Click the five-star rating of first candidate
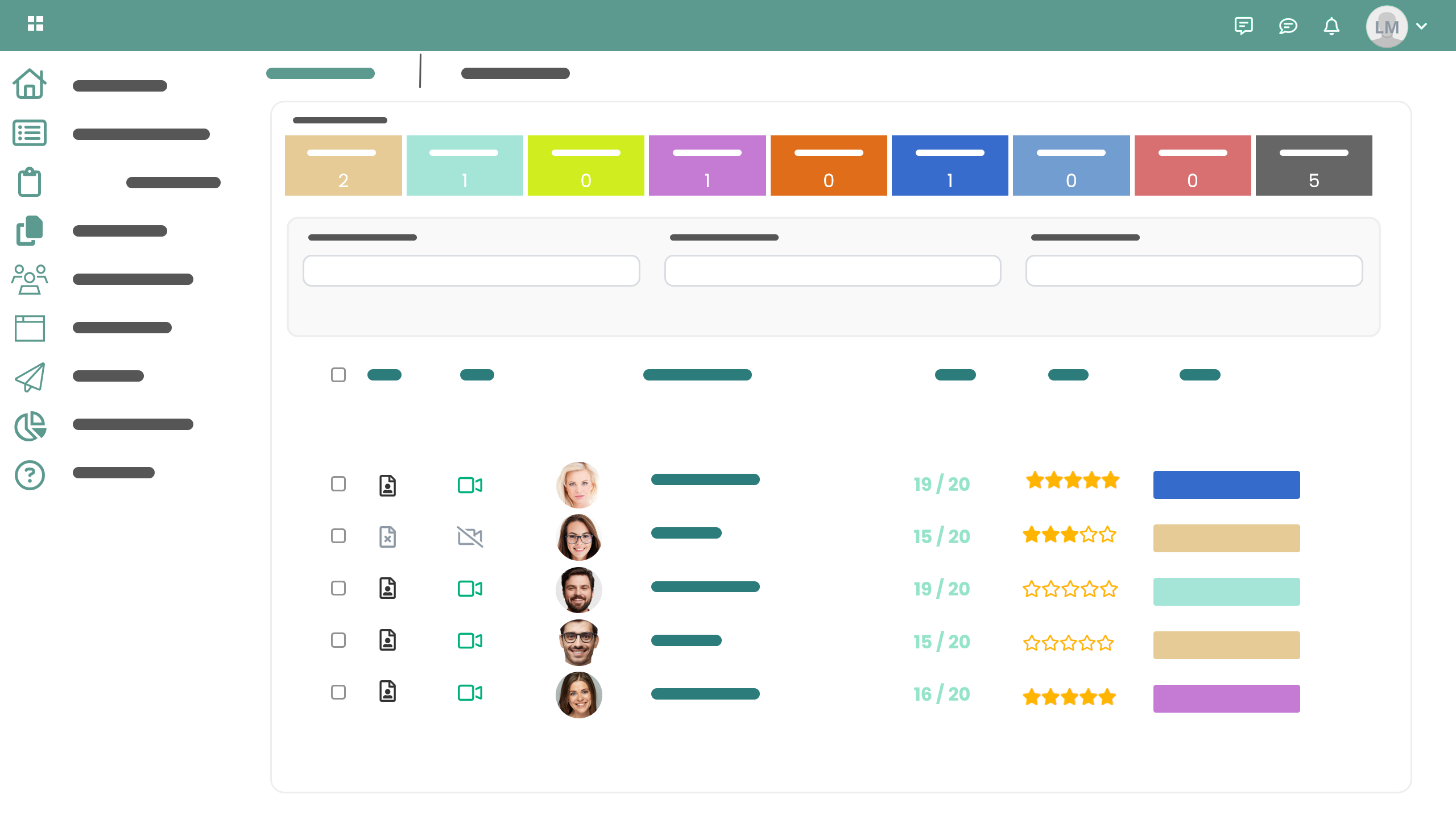 tap(1072, 481)
